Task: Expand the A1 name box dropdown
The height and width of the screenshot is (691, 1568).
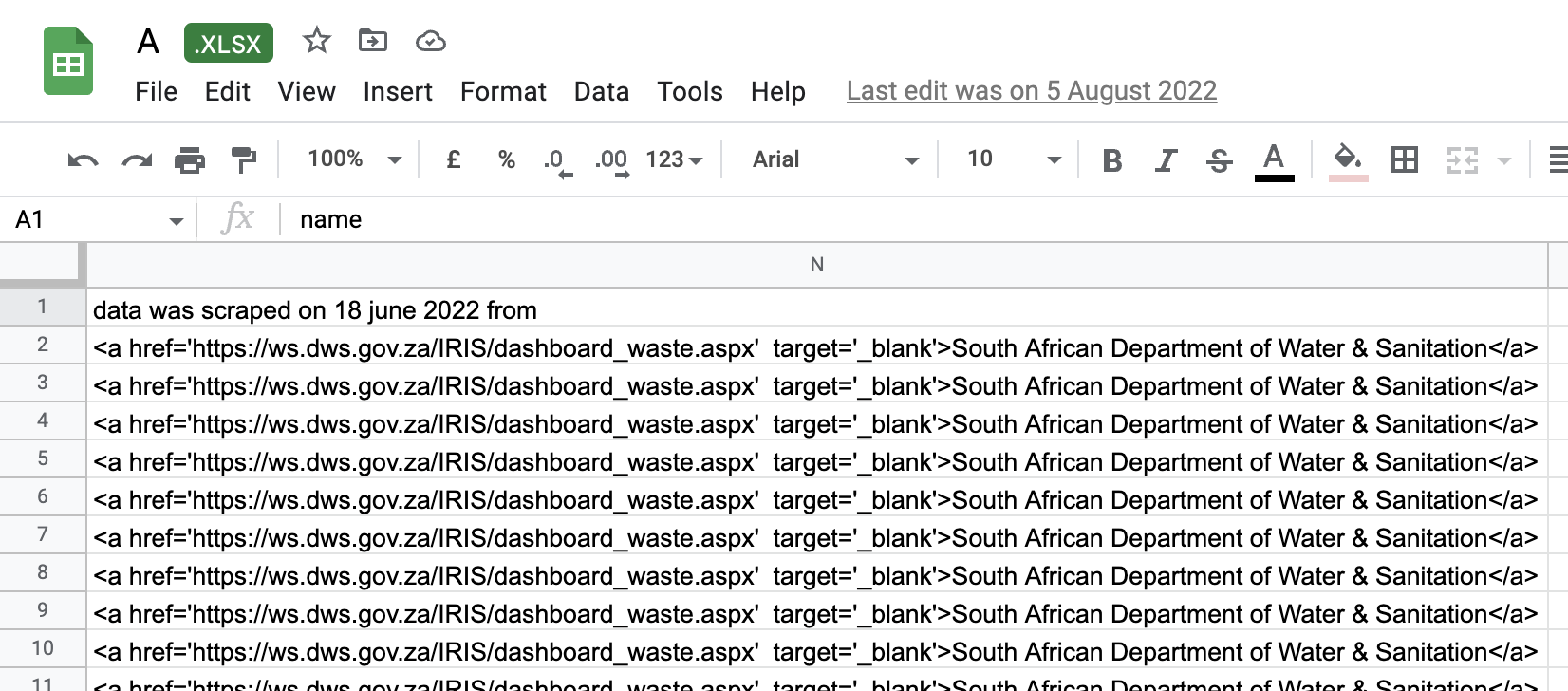Action: (x=176, y=221)
